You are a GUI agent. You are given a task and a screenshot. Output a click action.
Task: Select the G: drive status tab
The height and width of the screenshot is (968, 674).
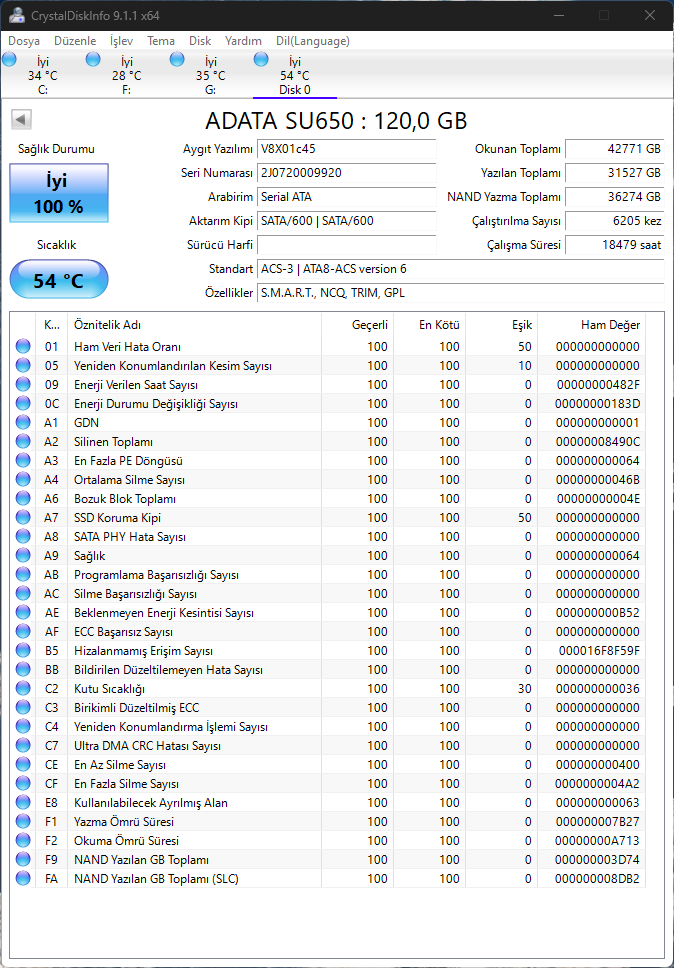pyautogui.click(x=210, y=75)
